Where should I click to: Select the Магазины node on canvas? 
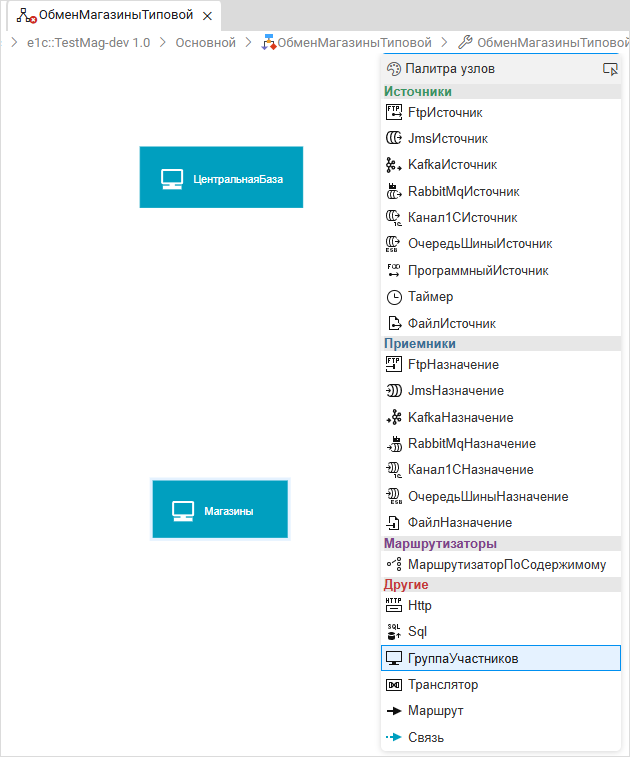pos(220,510)
